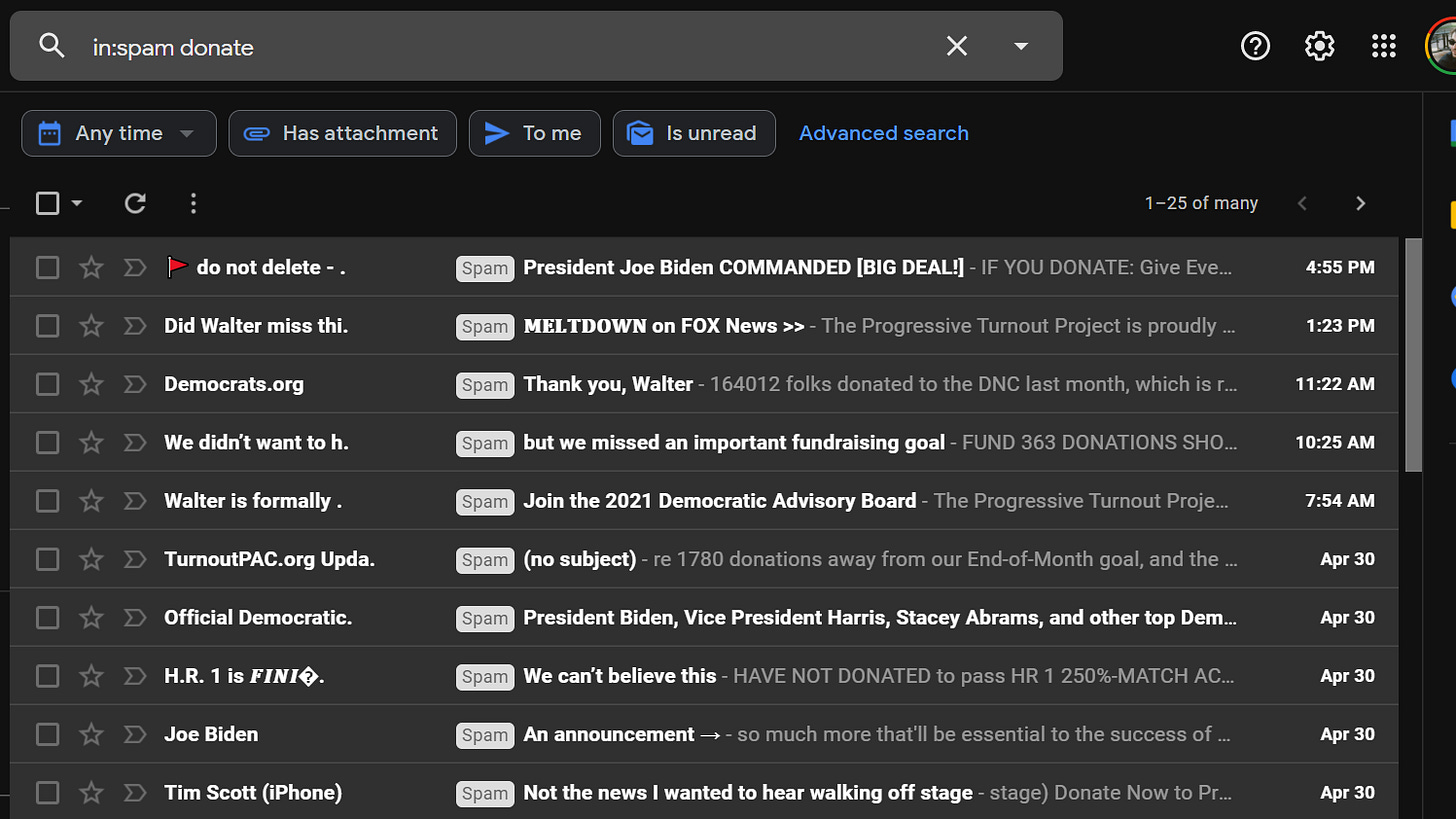The width and height of the screenshot is (1456, 819).
Task: Open the Help support icon
Action: (1255, 46)
